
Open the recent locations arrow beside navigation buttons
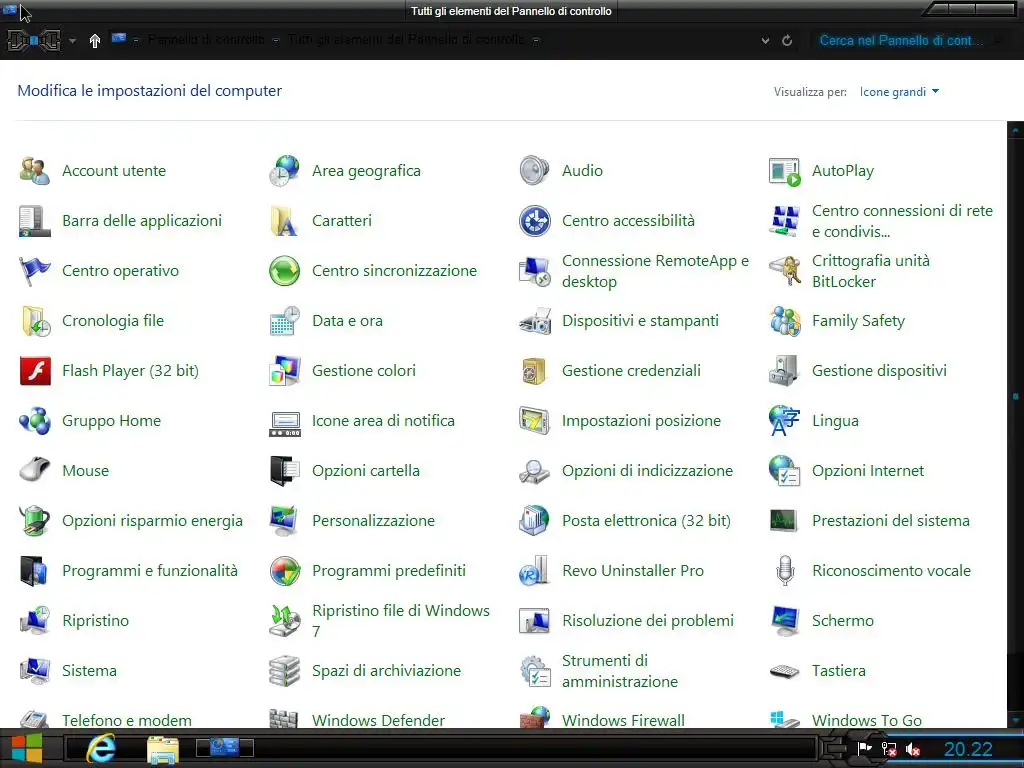pyautogui.click(x=72, y=40)
